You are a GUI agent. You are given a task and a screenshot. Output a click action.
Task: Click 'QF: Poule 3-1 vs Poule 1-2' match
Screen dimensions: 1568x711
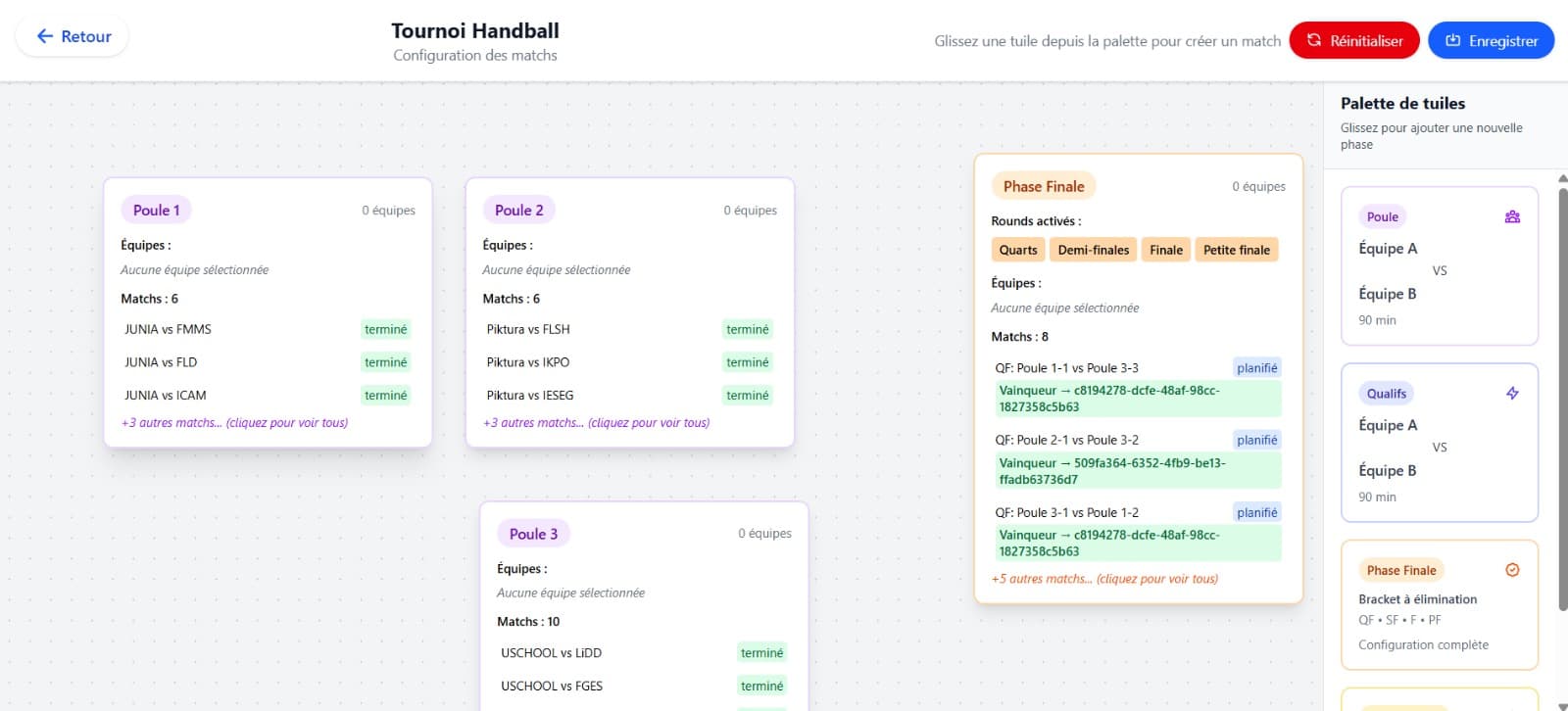pyautogui.click(x=1067, y=512)
